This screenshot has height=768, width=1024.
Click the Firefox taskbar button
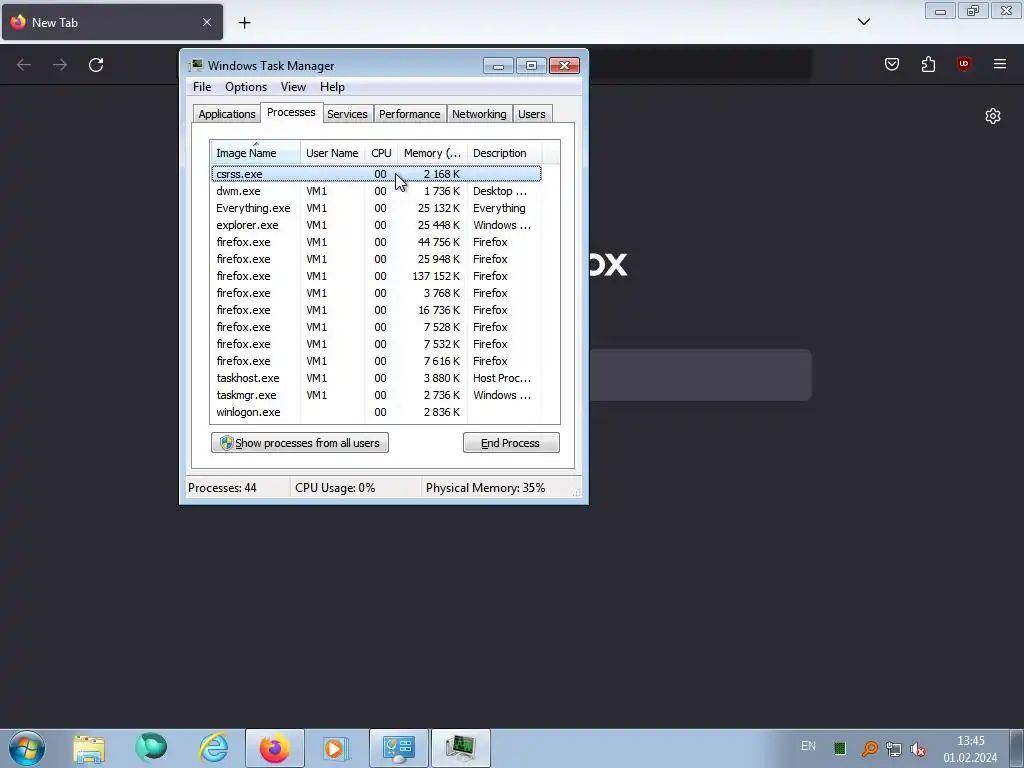[275, 748]
